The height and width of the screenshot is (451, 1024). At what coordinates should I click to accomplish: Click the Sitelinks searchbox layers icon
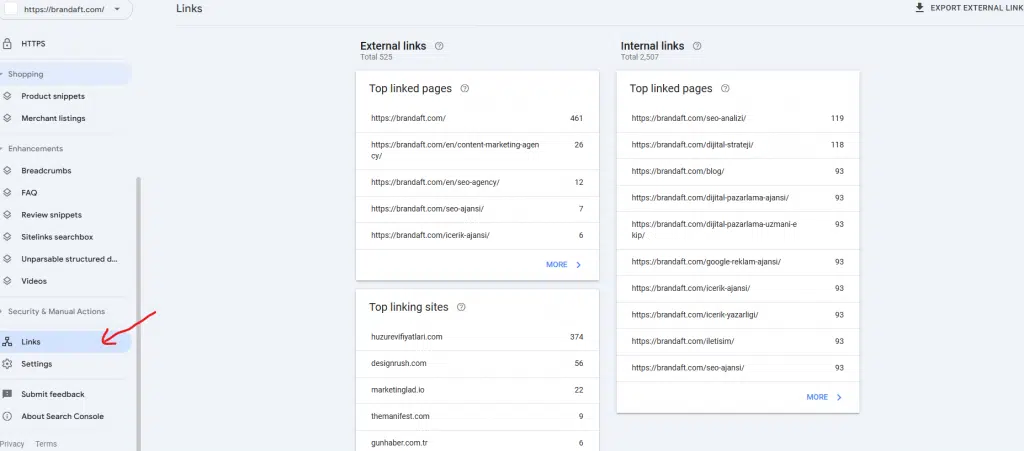coord(7,237)
